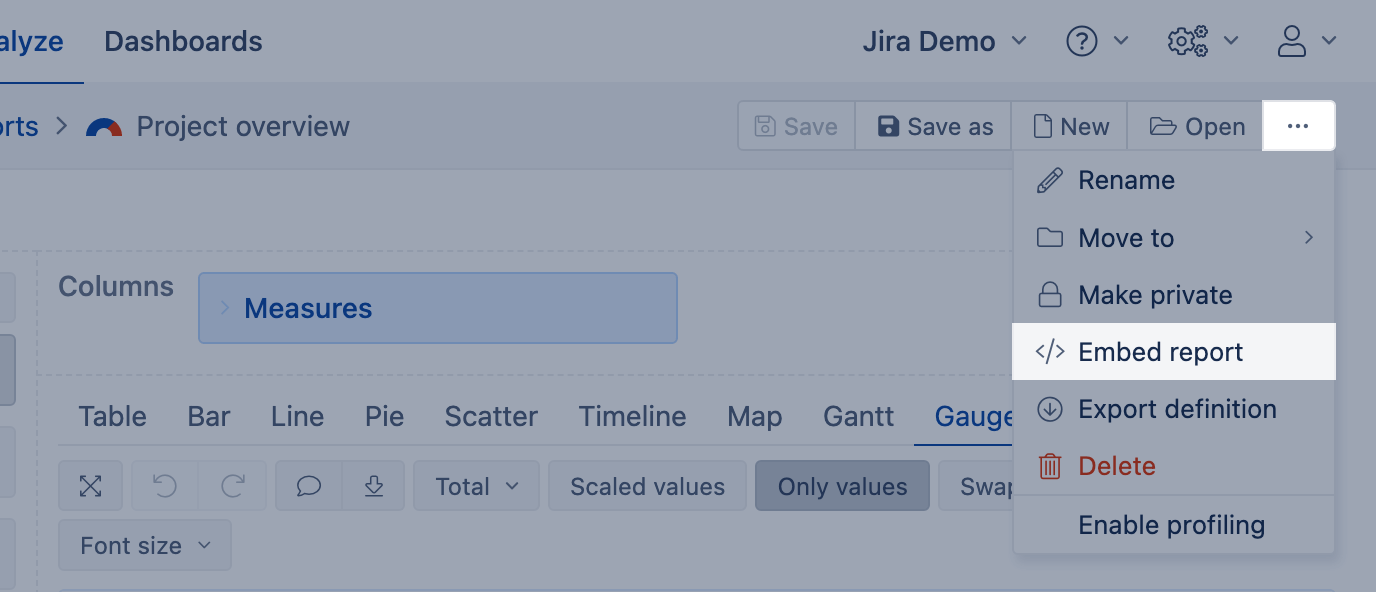The width and height of the screenshot is (1376, 592).
Task: Click the Save as button
Action: pyautogui.click(x=934, y=127)
